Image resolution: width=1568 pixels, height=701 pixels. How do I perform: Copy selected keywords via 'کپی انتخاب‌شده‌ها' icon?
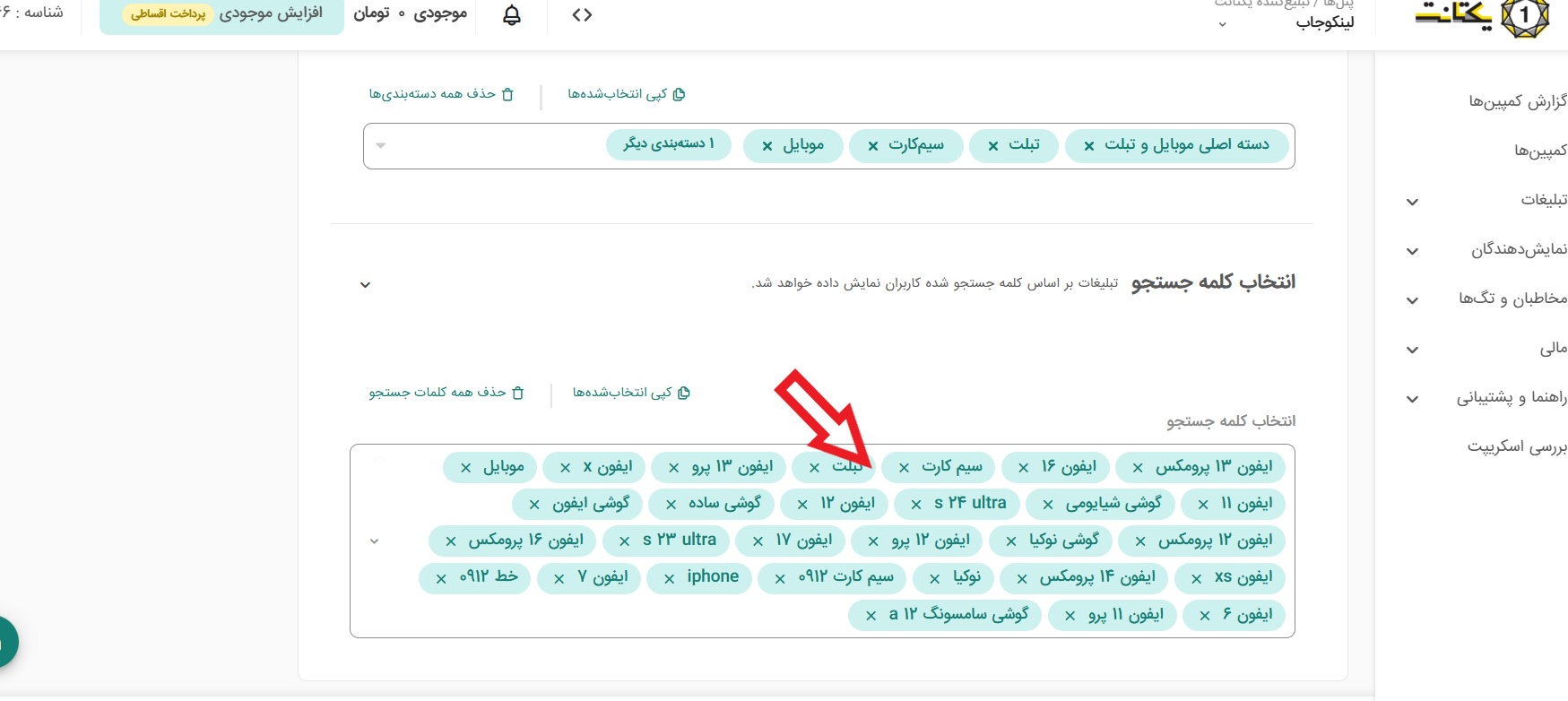[684, 393]
